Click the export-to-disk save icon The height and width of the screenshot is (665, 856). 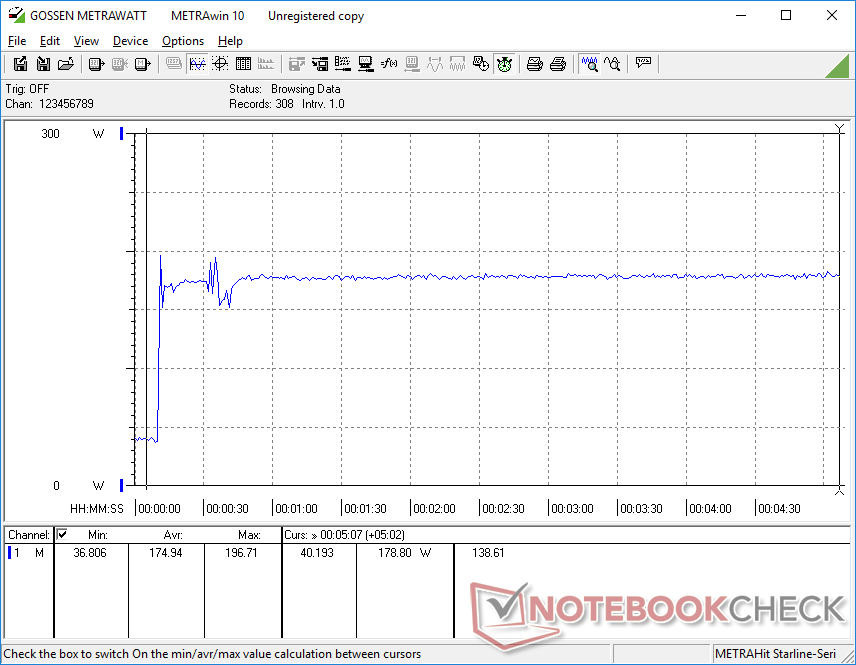click(20, 64)
